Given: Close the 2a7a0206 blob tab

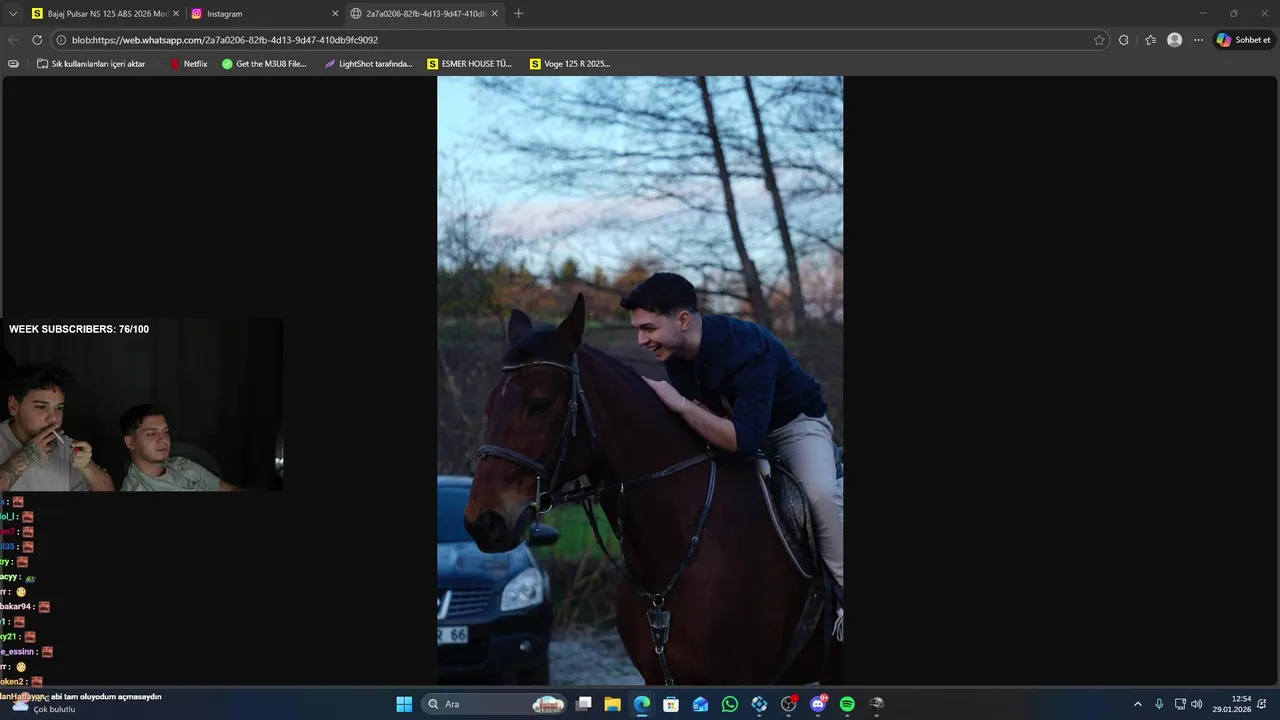Looking at the screenshot, I should click(x=494, y=14).
